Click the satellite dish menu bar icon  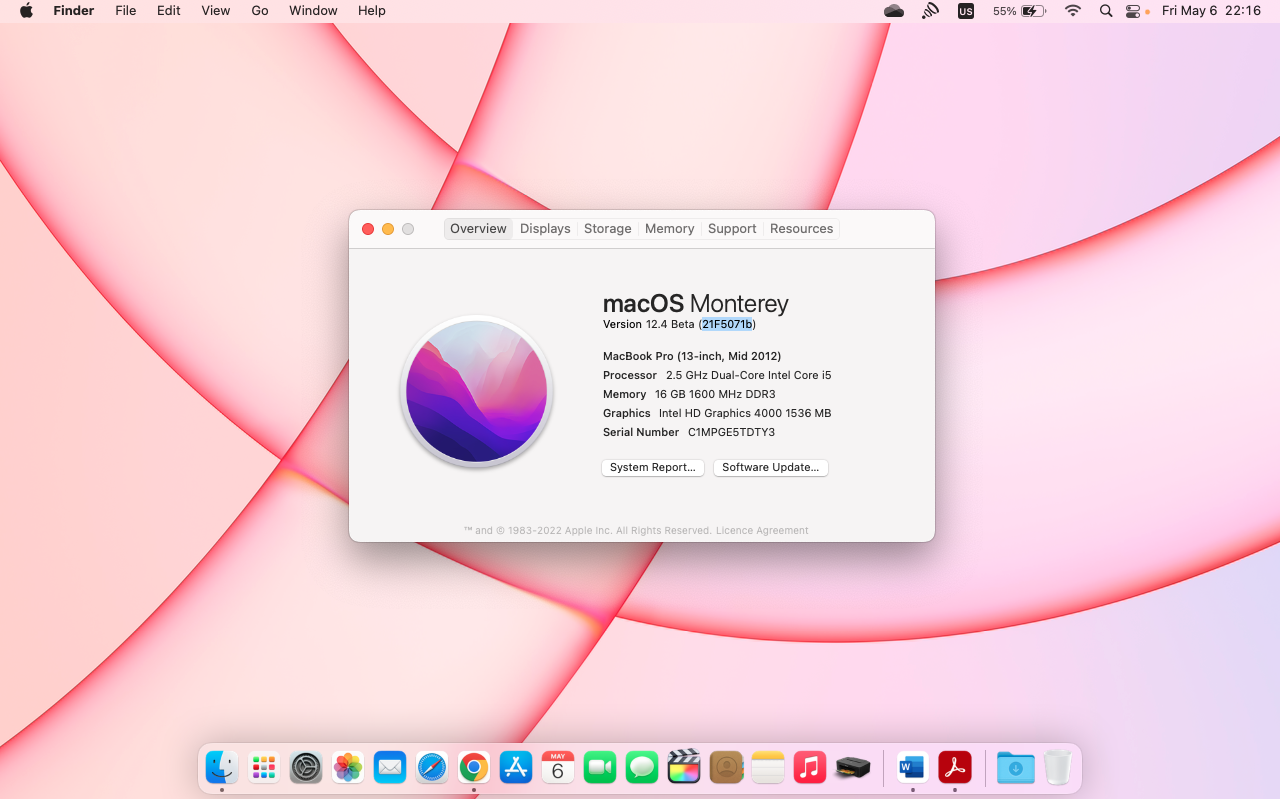point(930,11)
